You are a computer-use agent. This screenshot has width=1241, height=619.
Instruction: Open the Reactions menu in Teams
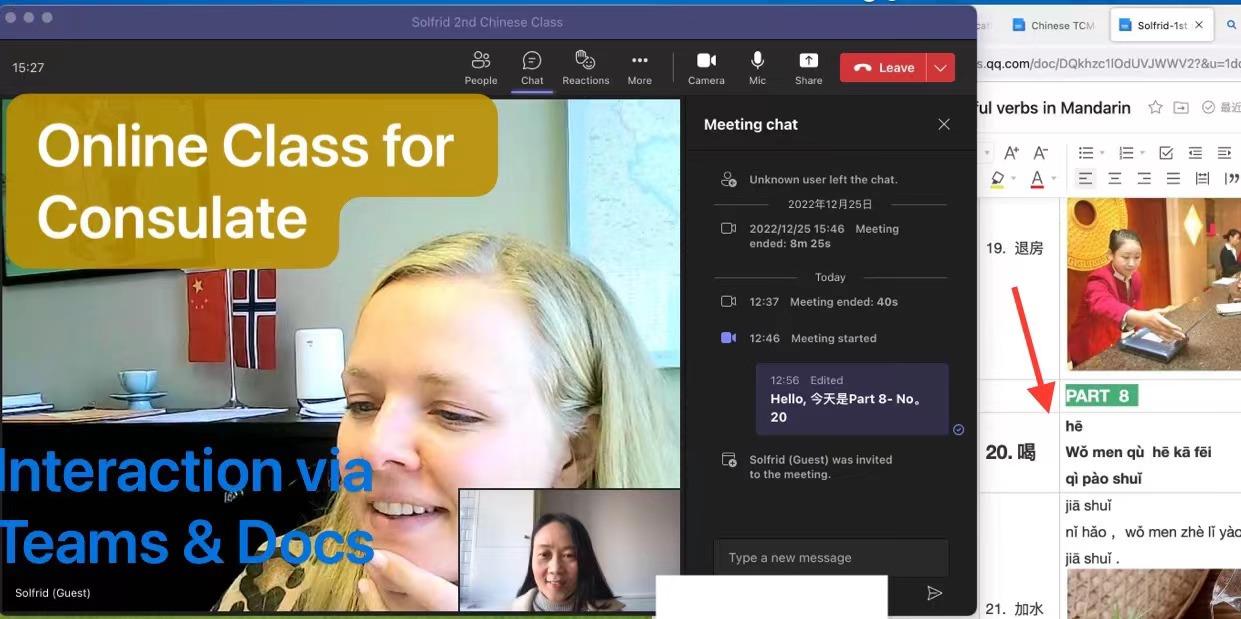coord(585,67)
